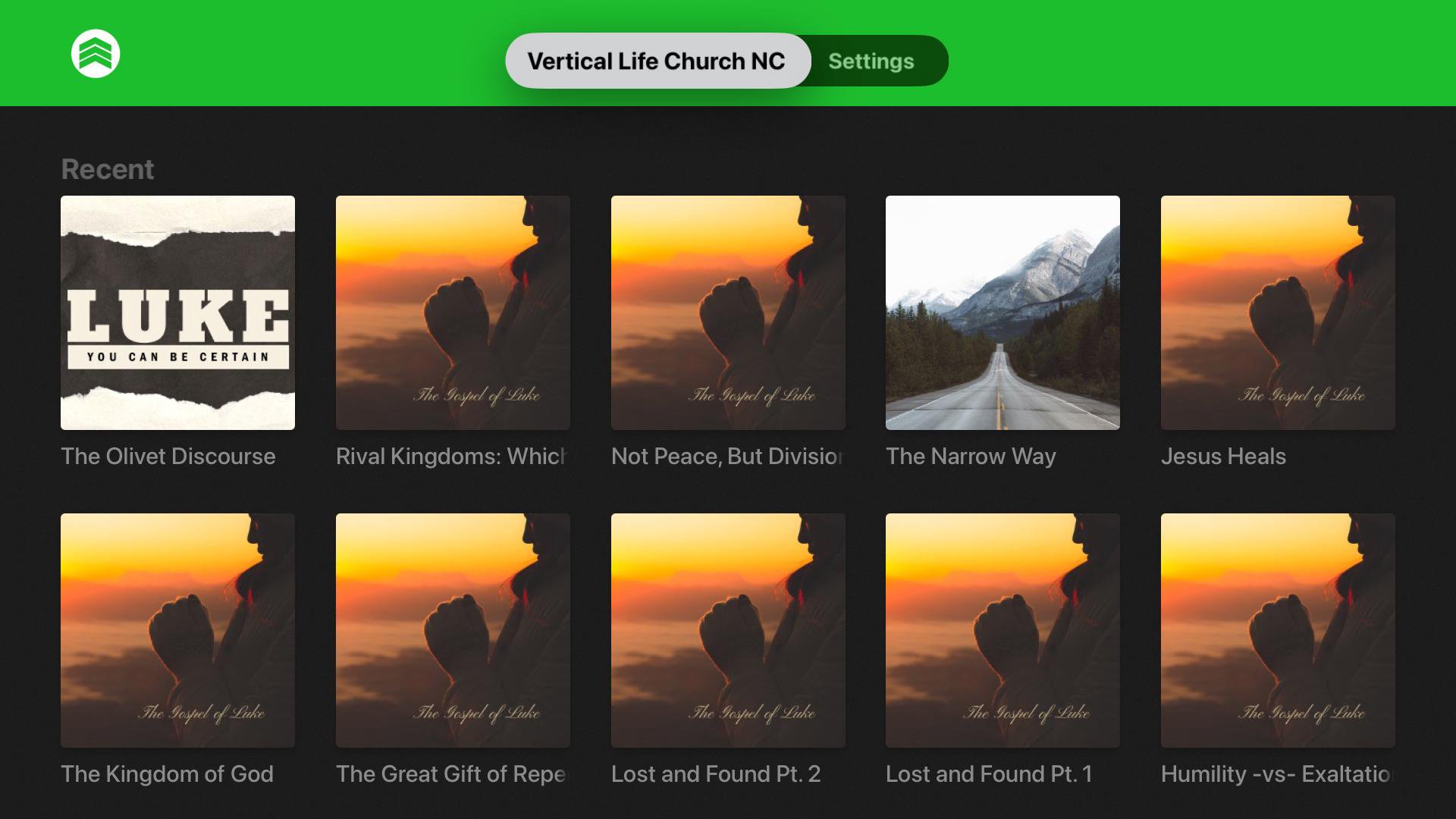
Task: Open The Olivet Discourse thumbnail
Action: (177, 312)
